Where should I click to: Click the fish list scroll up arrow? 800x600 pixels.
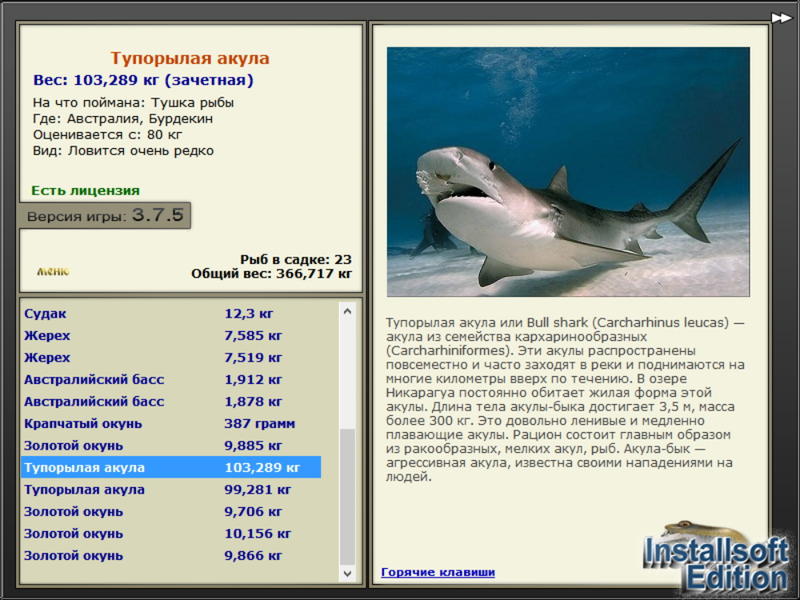347,311
